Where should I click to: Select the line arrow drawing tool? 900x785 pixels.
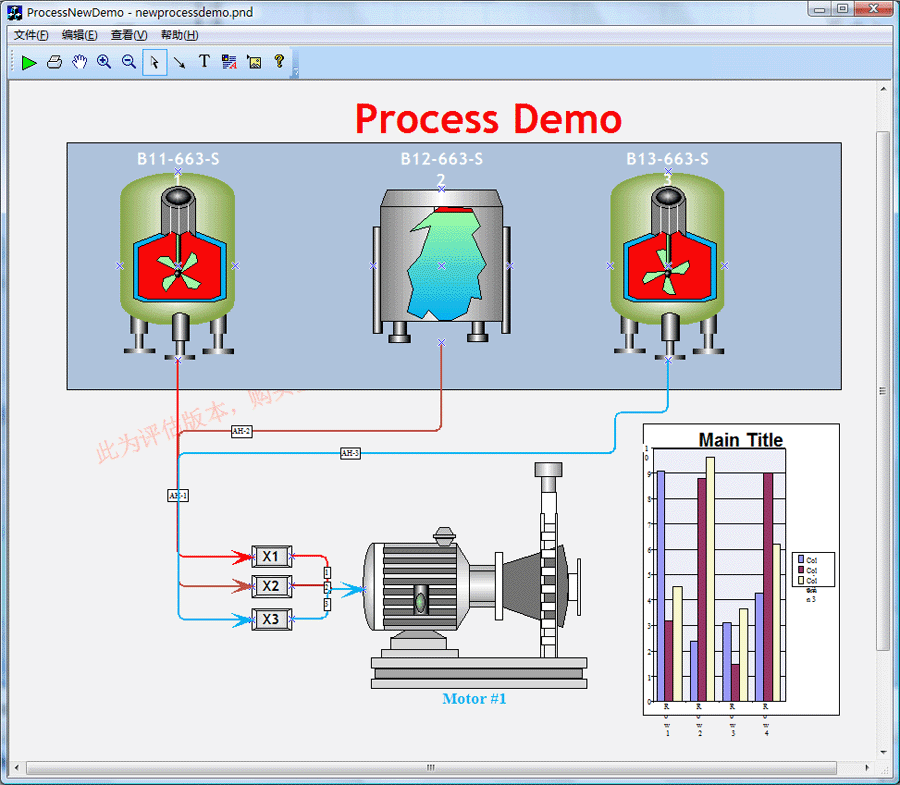179,62
